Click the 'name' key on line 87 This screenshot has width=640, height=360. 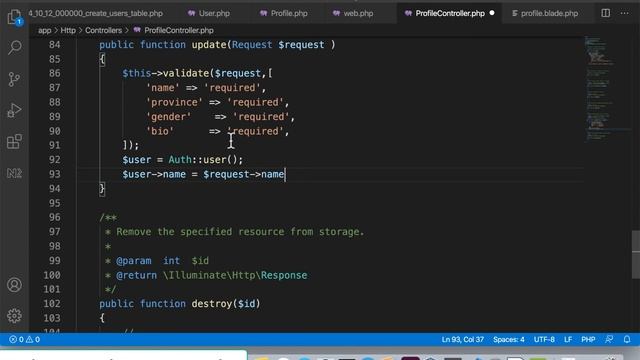162,88
